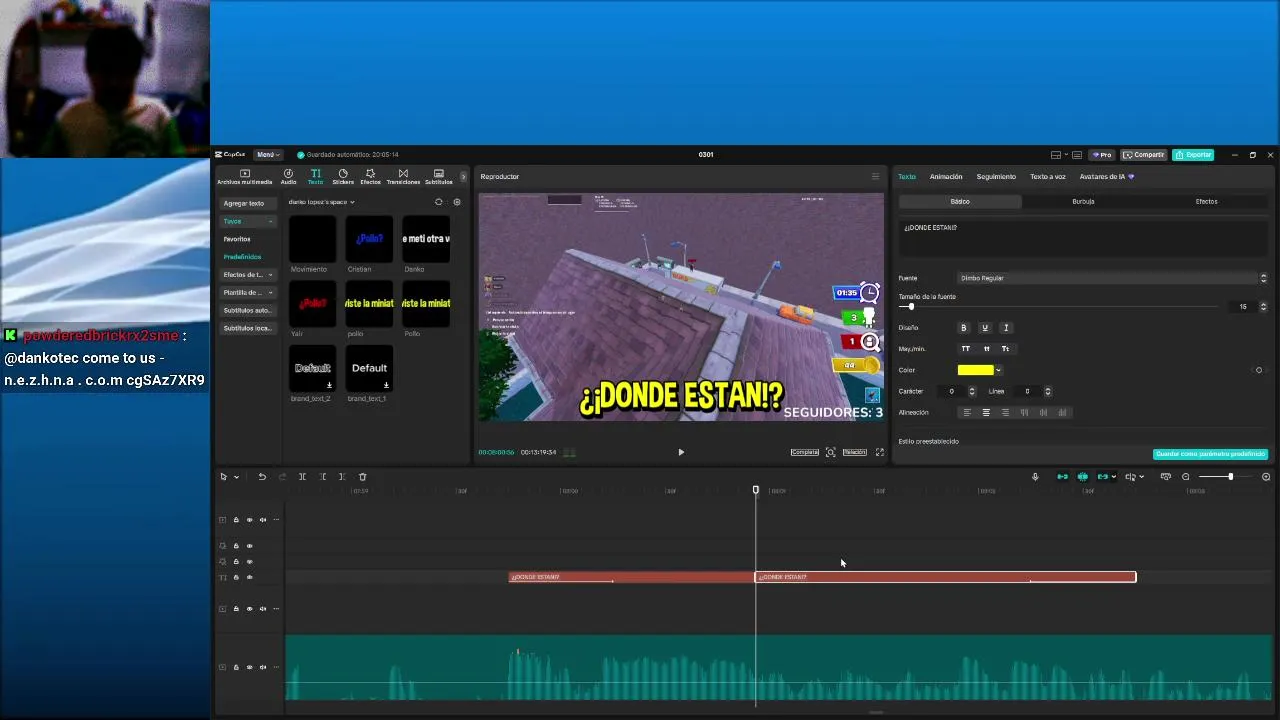Align text to the center
This screenshot has height=720, width=1280.
click(x=986, y=412)
